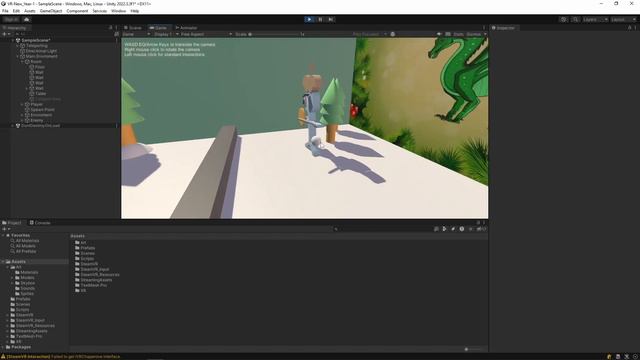Pause the game with the Pause button
Screen dimensions: 640x360
pos(320,19)
